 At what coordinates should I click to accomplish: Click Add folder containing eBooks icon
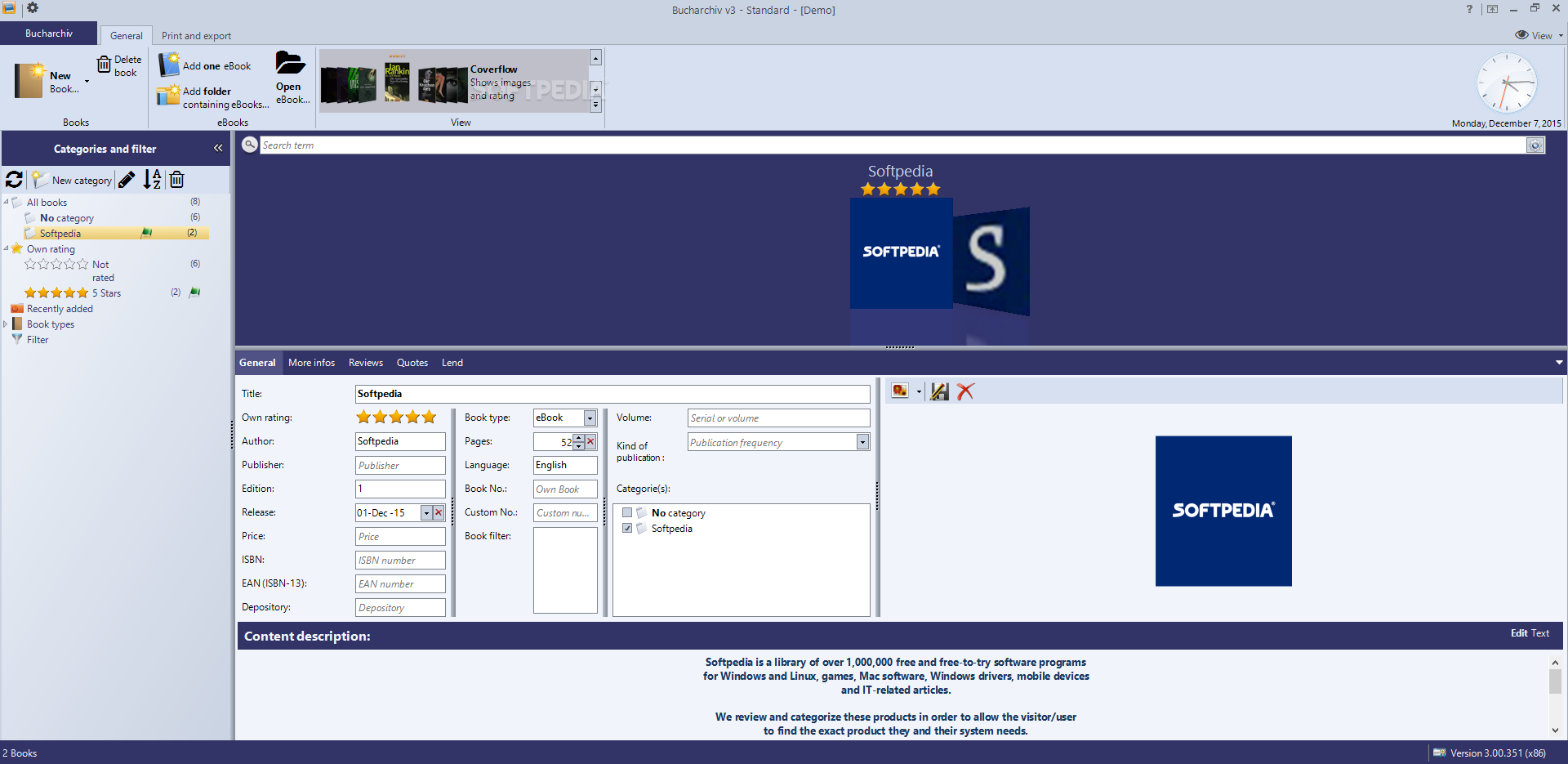pos(168,95)
